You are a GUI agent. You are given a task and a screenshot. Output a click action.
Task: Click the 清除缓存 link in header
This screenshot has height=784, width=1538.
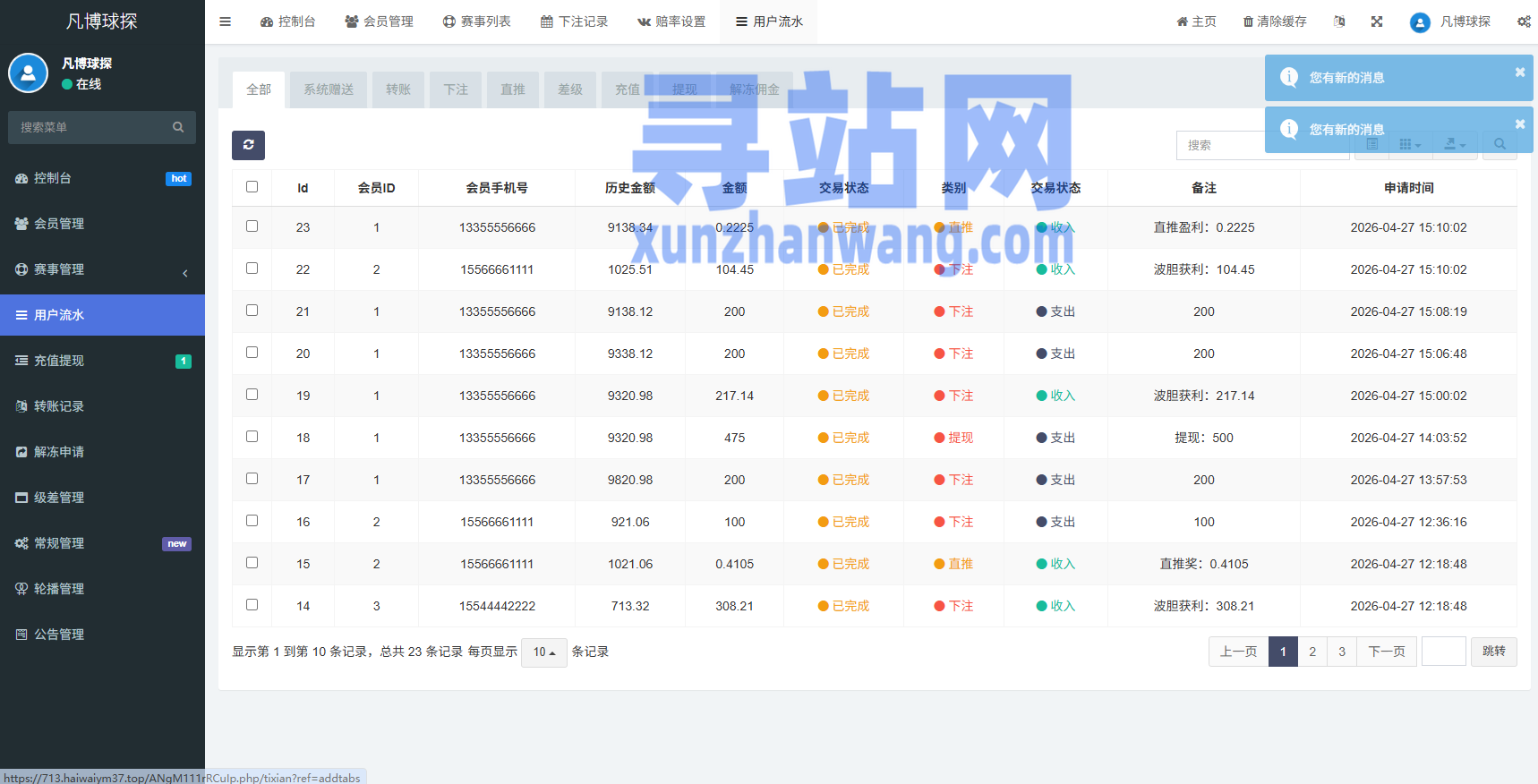point(1275,21)
